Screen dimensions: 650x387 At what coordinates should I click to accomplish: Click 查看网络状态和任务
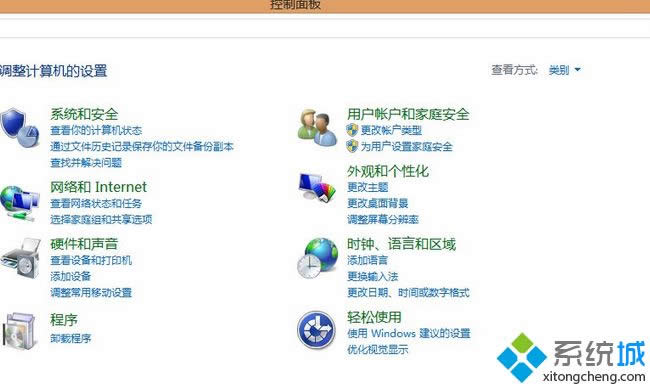point(96,203)
